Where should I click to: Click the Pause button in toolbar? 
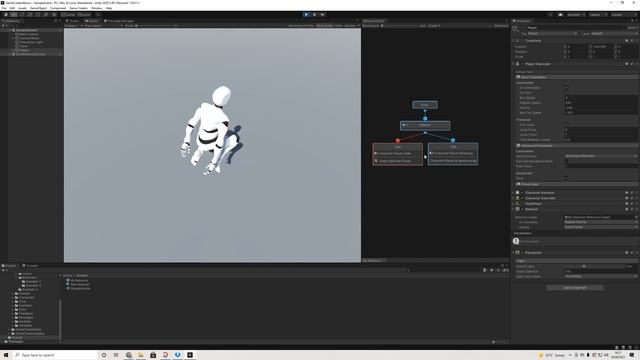point(314,14)
